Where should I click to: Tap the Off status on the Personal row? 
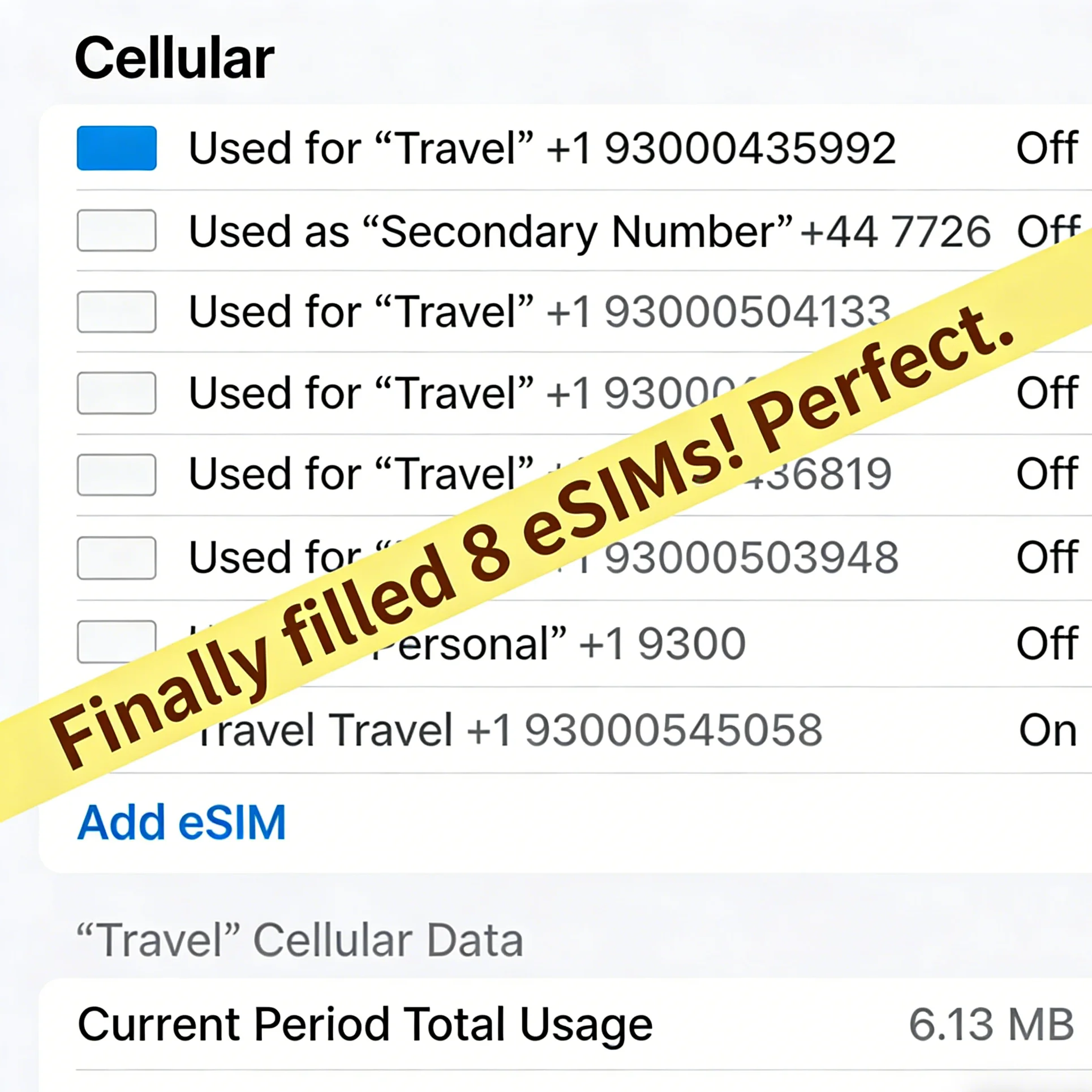[x=1047, y=644]
